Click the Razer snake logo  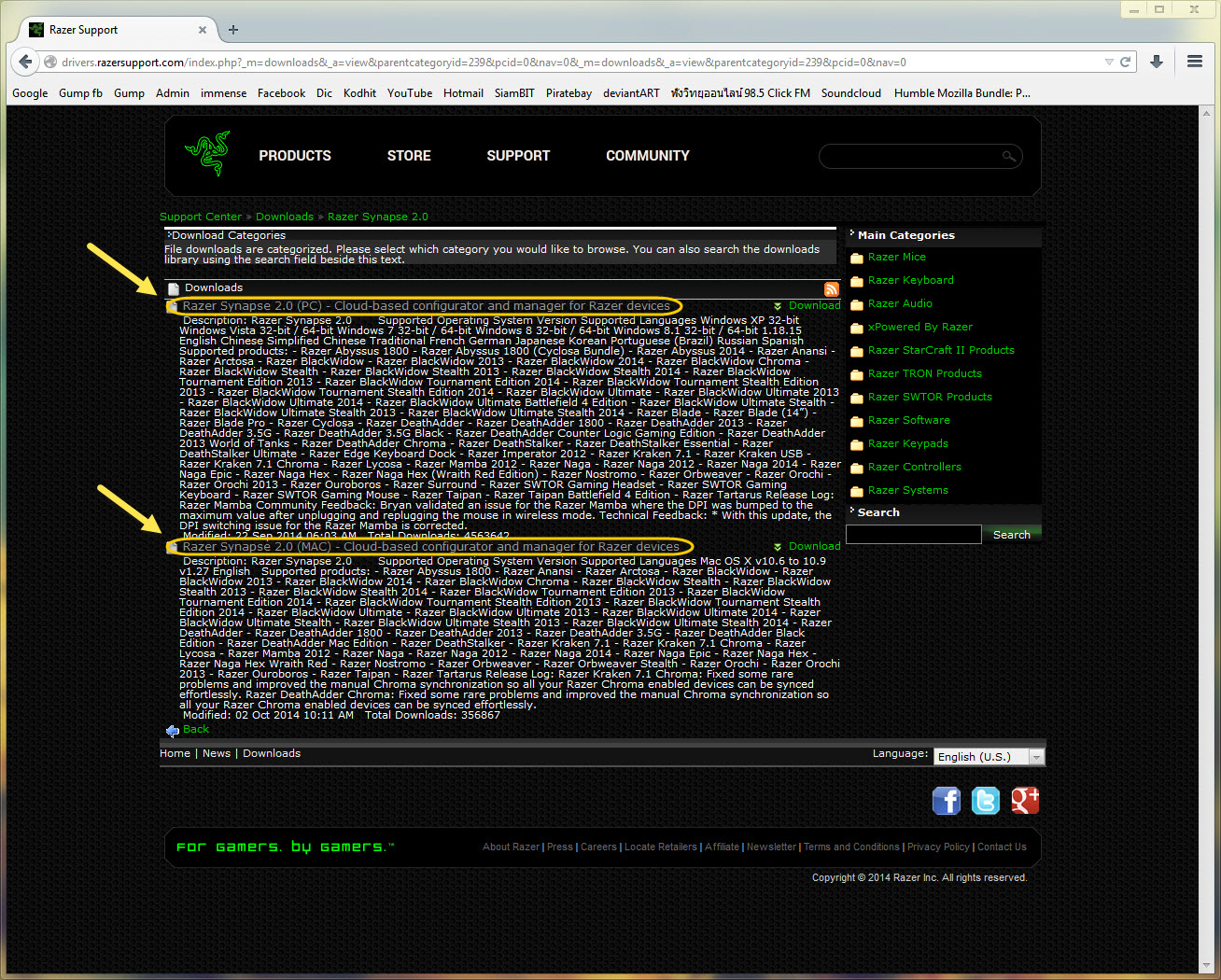(207, 154)
